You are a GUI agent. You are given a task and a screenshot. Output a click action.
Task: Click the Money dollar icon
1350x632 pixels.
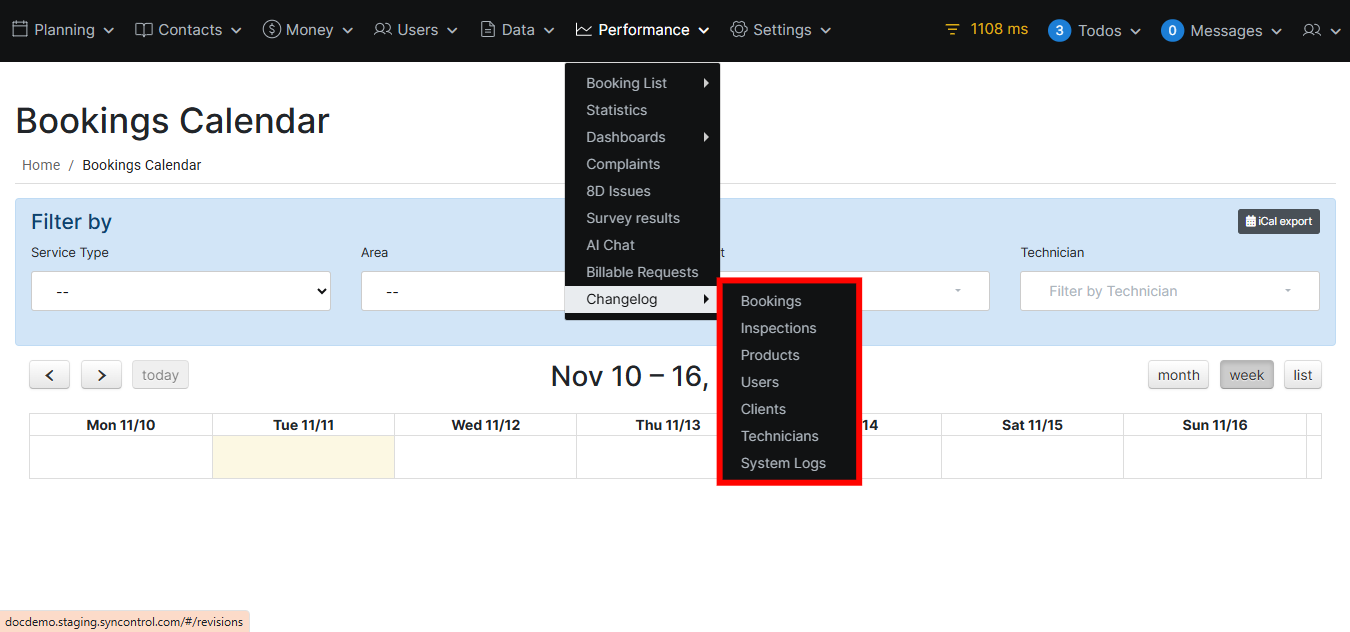click(x=272, y=30)
